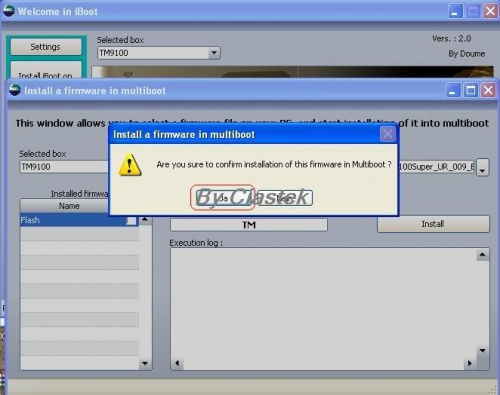Maximize the Install a firmware window
This screenshot has width=500, height=395.
(471, 91)
